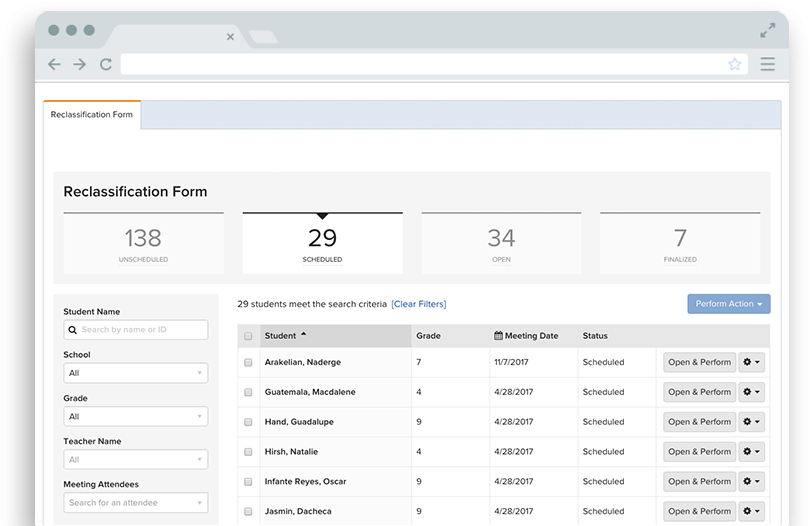The image size is (810, 526).
Task: Focus the Student Name search field
Action: (x=136, y=330)
